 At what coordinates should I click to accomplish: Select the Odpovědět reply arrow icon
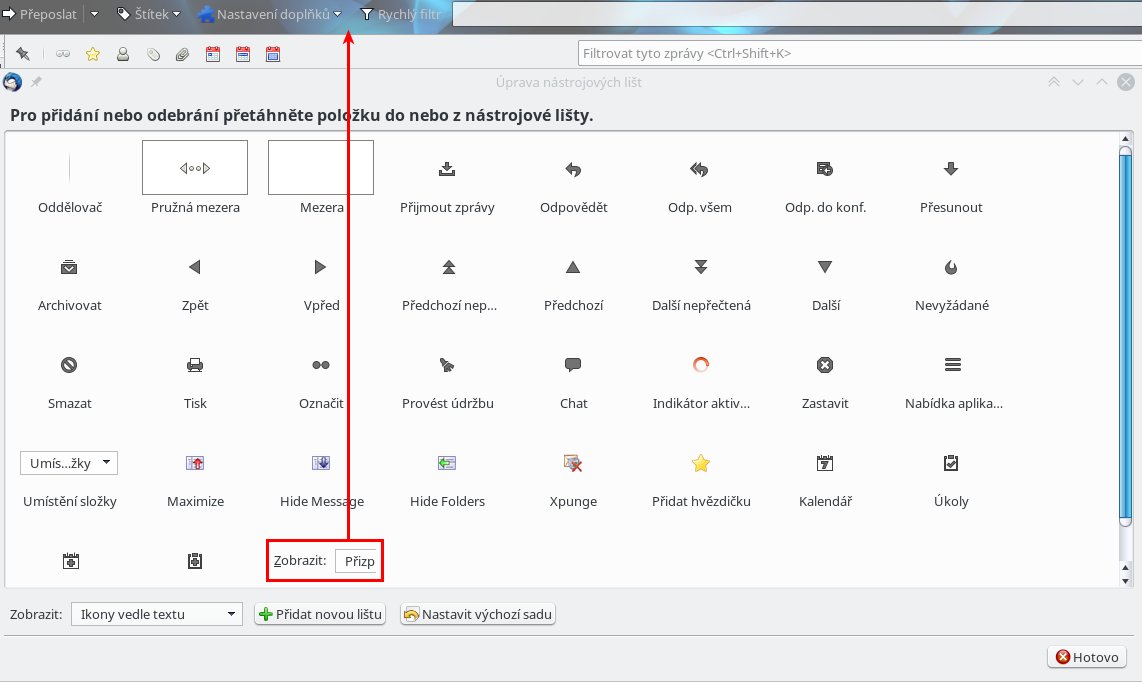(x=573, y=169)
